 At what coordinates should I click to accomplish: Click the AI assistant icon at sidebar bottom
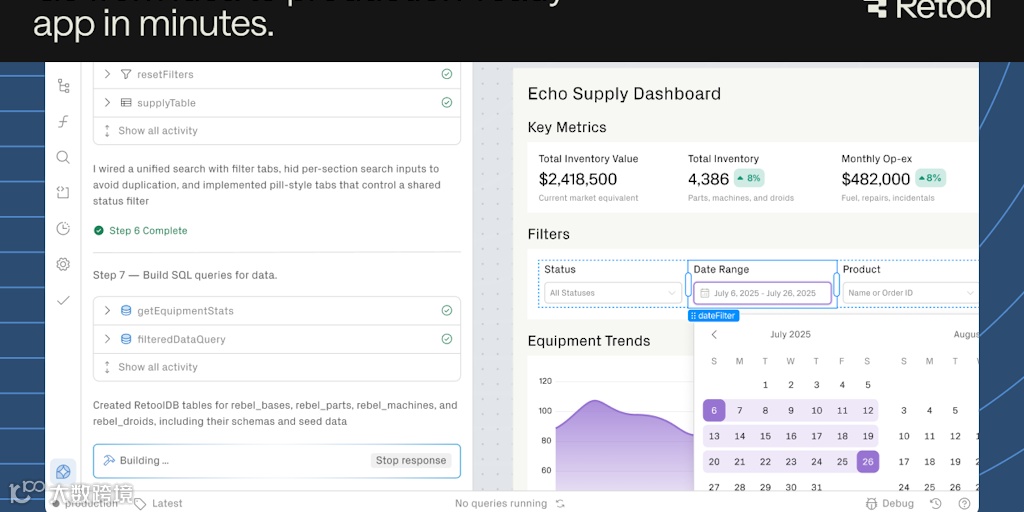(63, 471)
